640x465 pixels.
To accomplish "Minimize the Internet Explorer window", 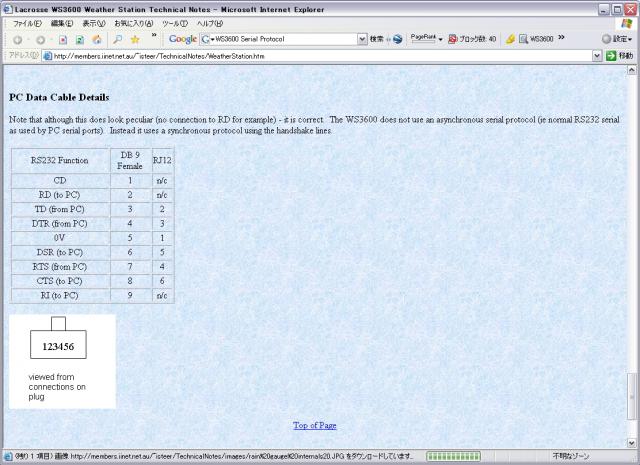I will click(604, 9).
